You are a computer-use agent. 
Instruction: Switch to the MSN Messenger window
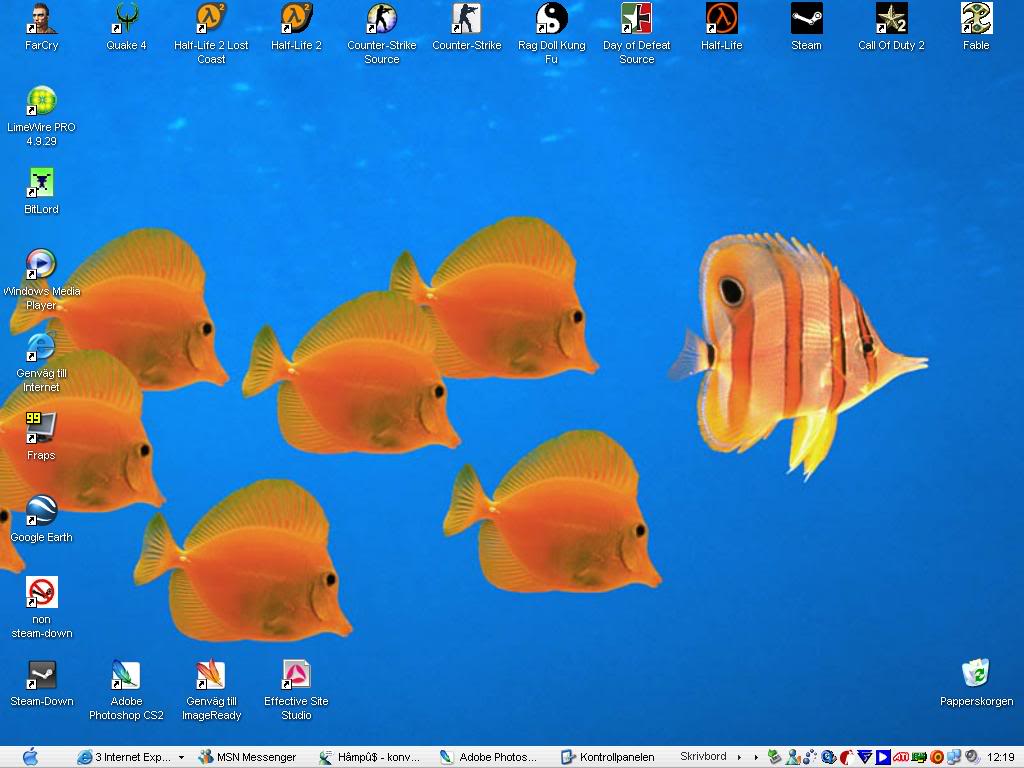(248, 757)
